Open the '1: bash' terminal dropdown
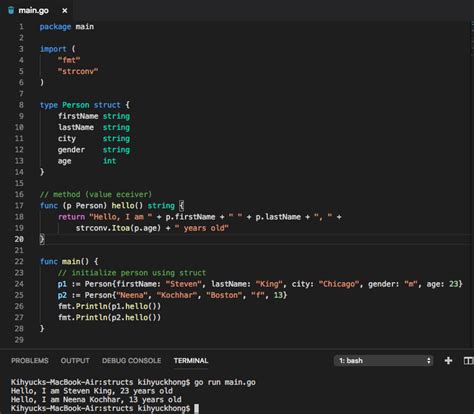Screen dimensions: 474x414 pos(384,361)
